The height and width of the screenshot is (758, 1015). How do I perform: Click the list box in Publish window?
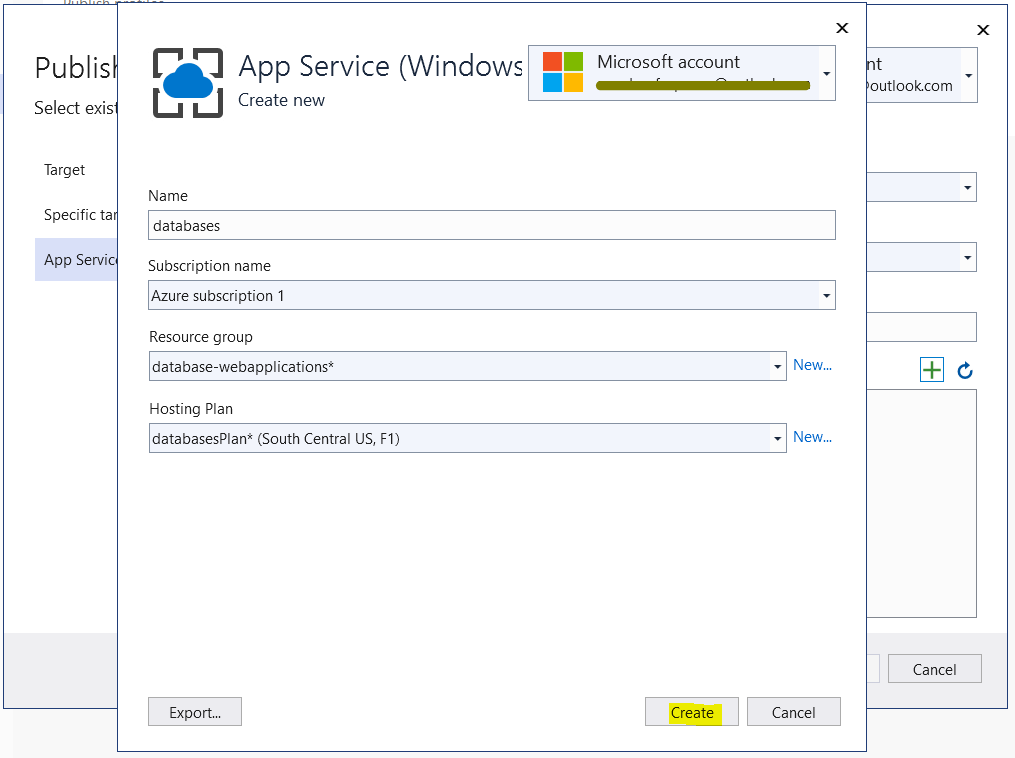(922, 504)
